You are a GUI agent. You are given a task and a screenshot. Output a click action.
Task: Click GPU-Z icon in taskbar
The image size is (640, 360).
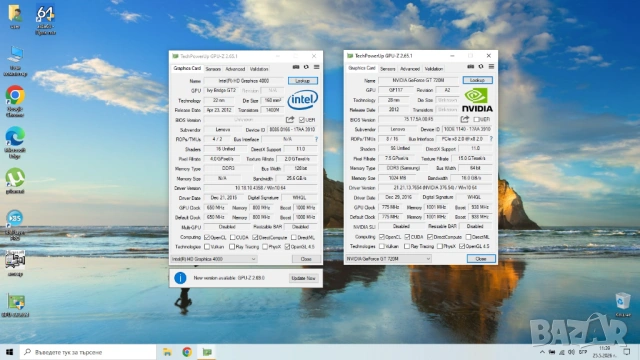tap(207, 352)
